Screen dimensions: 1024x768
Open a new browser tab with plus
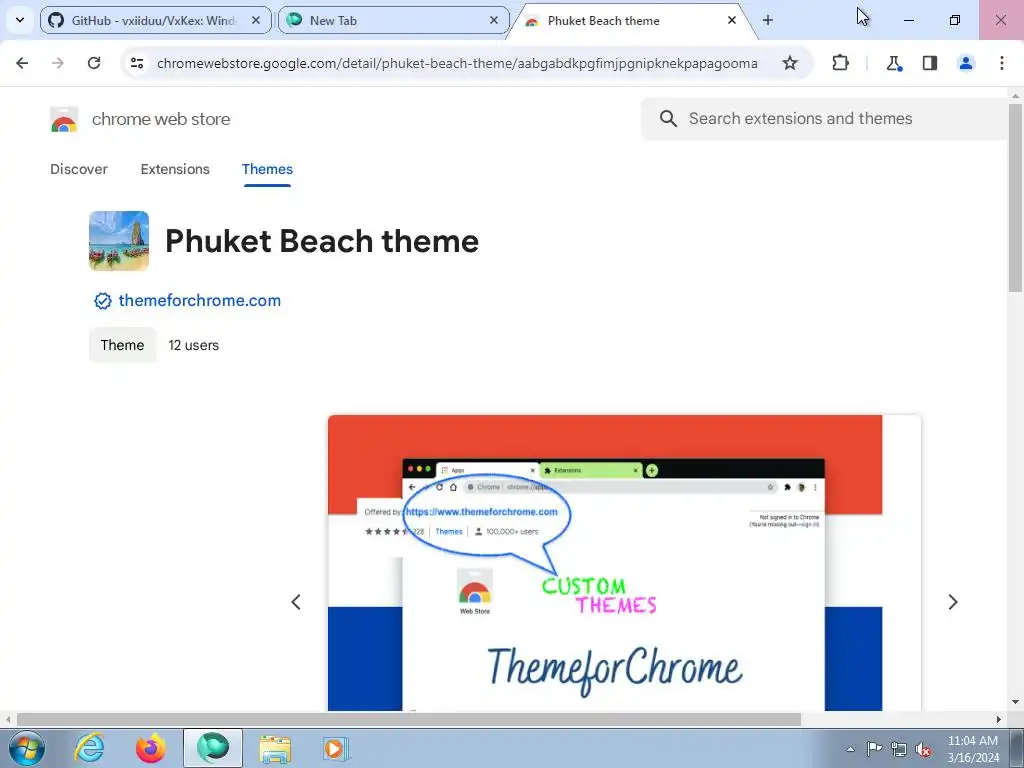coord(768,20)
